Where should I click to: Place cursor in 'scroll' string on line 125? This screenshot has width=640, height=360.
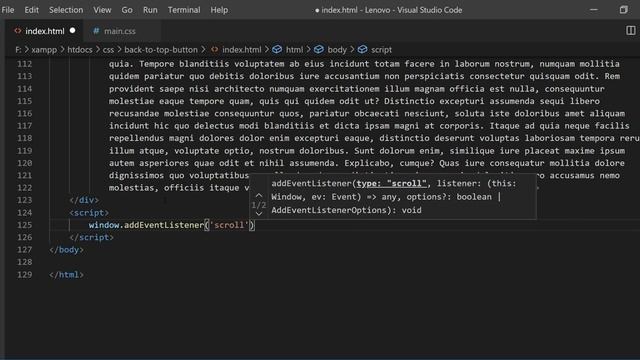(229, 225)
